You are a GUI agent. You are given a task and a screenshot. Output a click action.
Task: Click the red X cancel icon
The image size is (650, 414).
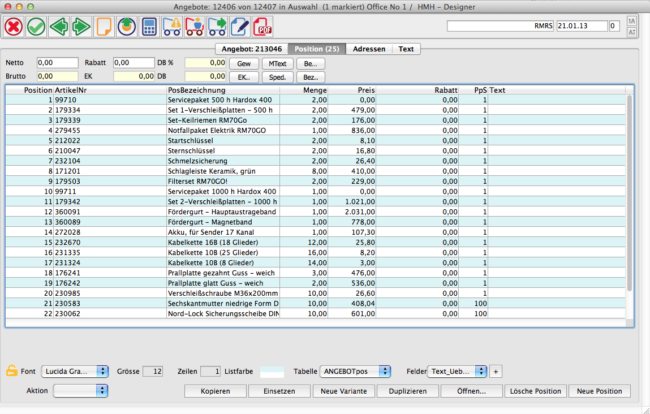(x=13, y=27)
